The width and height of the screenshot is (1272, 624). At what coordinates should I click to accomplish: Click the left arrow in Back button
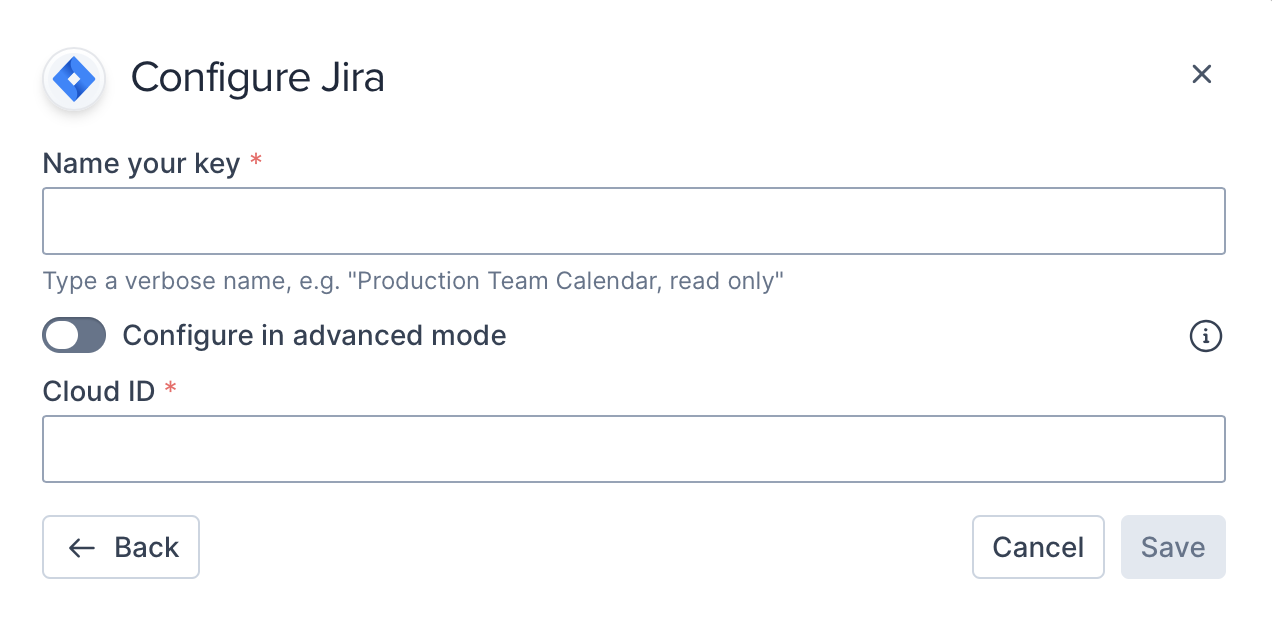pos(82,548)
